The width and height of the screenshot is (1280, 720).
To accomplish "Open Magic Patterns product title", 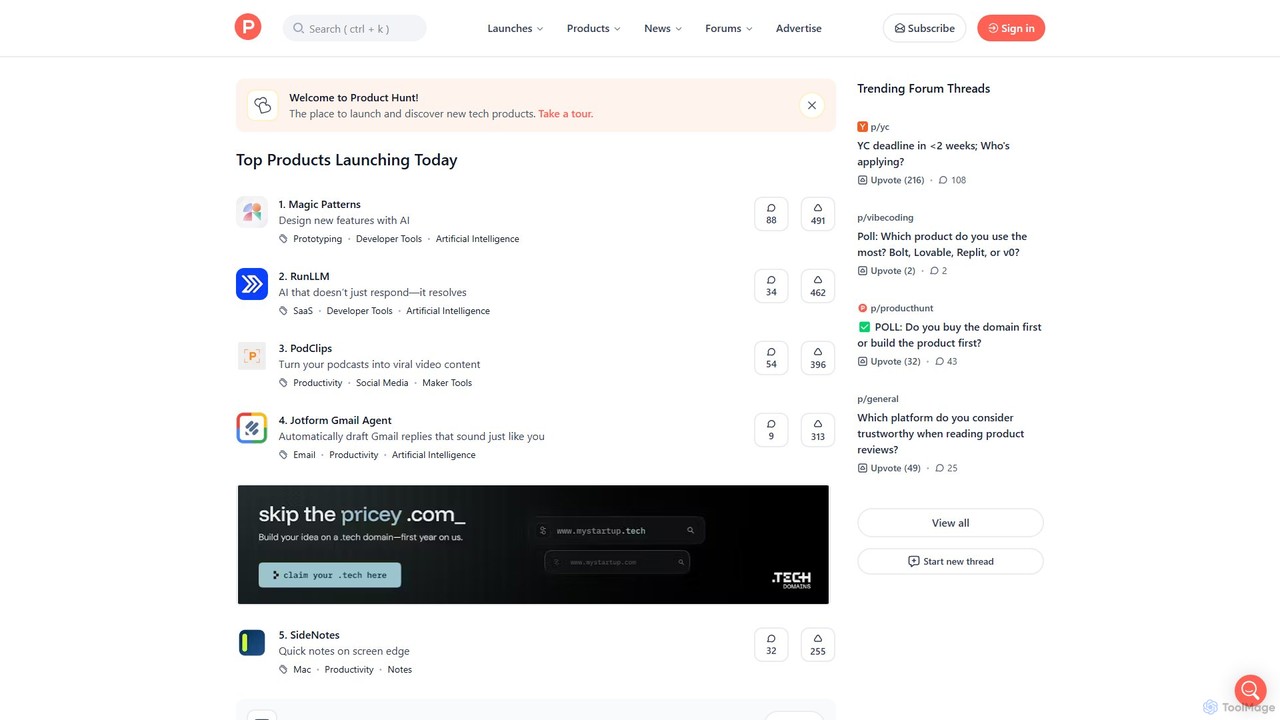I will 319,204.
